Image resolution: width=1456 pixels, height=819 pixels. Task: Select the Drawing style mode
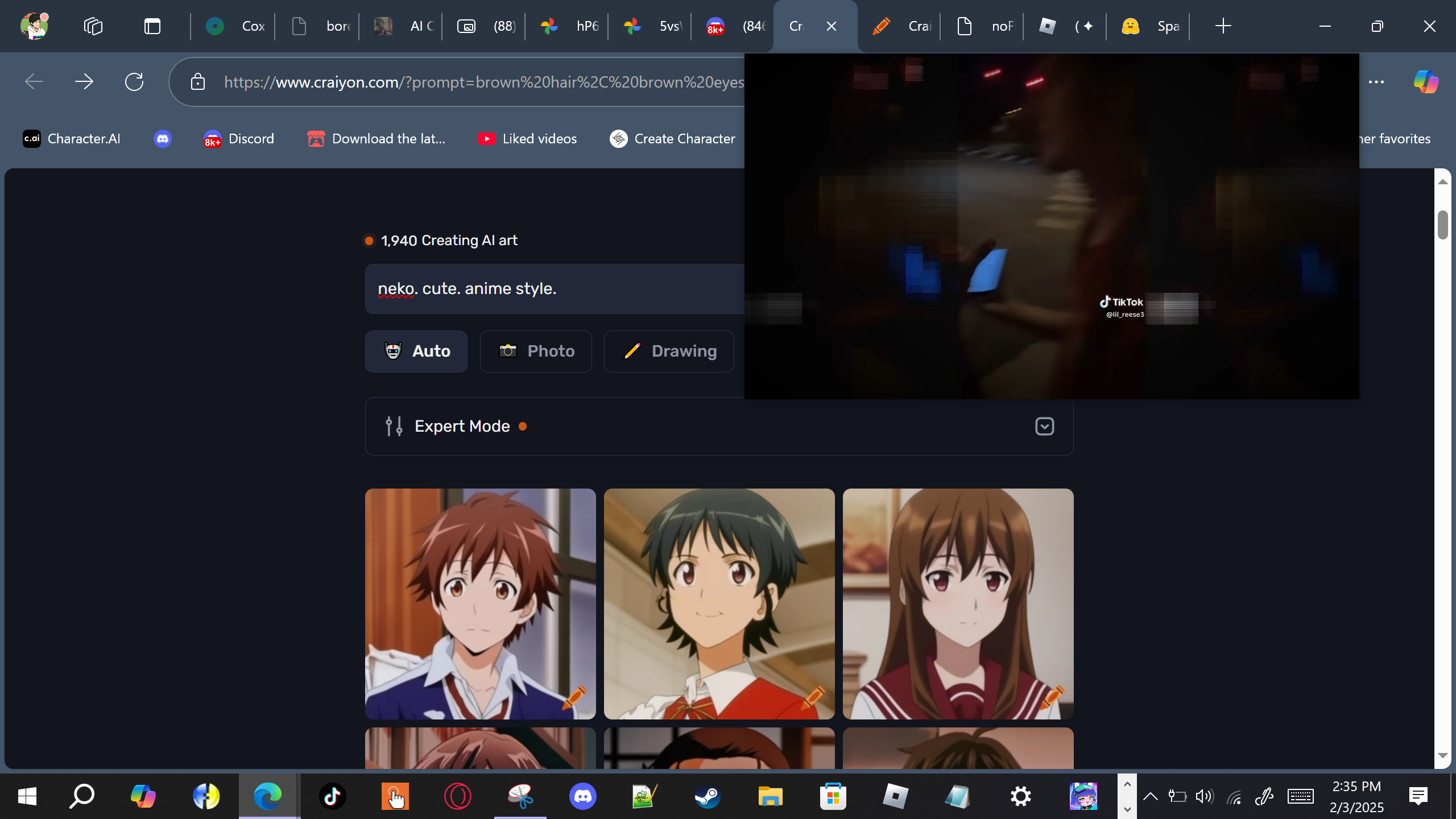coord(669,351)
